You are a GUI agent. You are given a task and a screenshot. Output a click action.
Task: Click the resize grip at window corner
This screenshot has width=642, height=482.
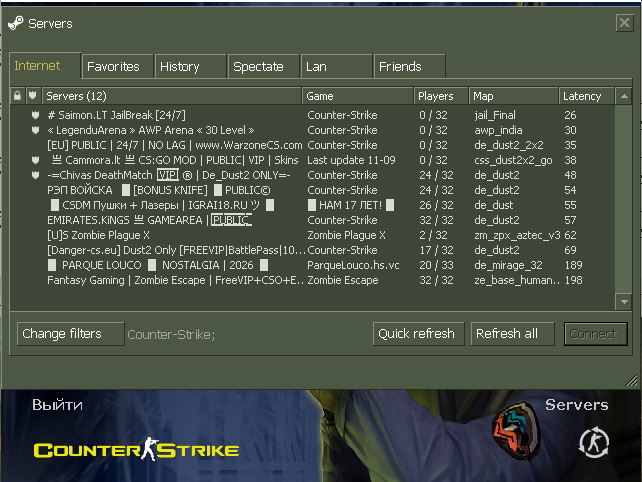click(631, 380)
